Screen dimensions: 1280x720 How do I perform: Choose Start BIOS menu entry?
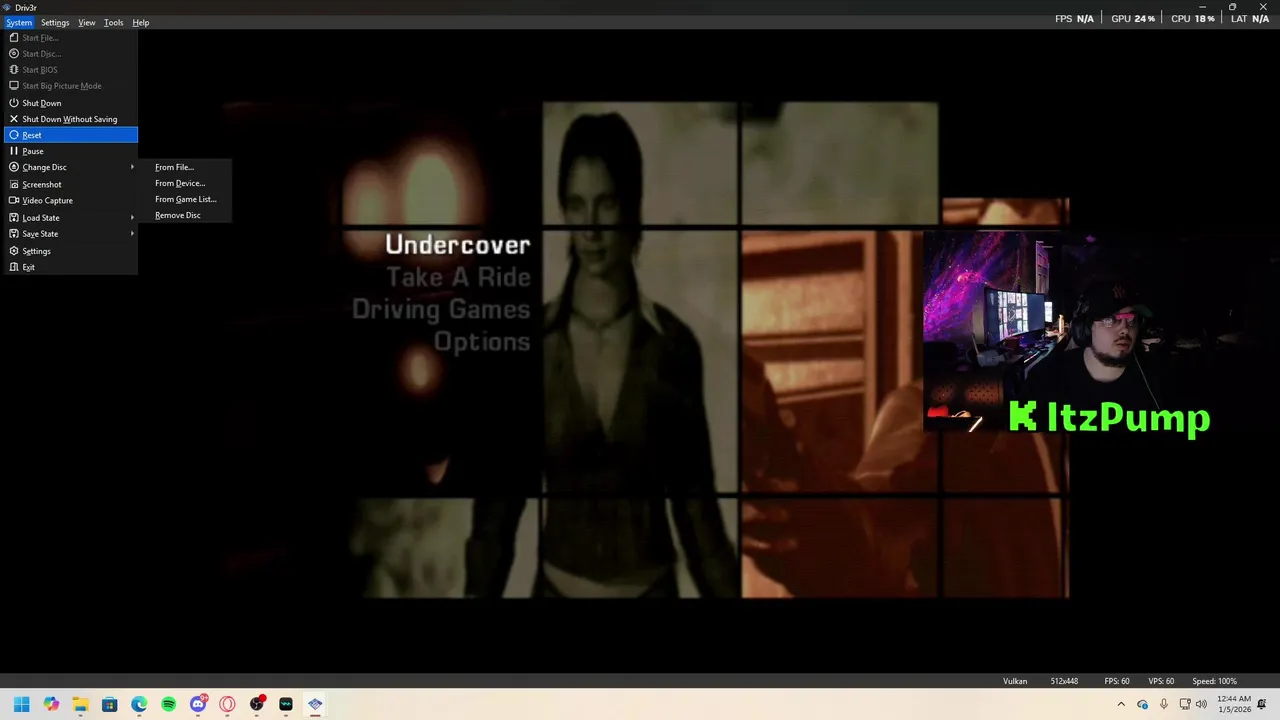[x=70, y=70]
